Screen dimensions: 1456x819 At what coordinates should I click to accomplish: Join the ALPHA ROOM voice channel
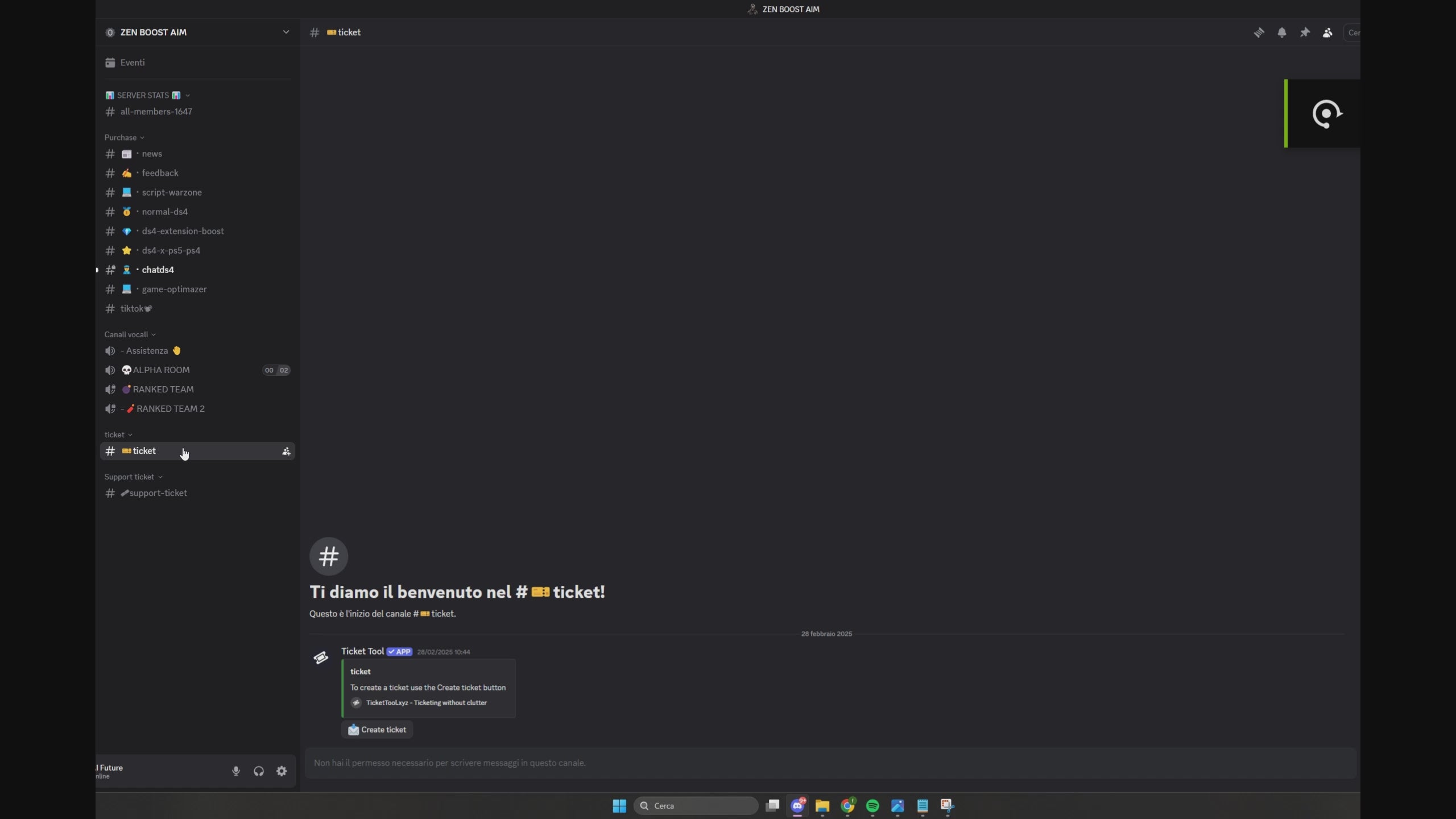click(x=197, y=370)
